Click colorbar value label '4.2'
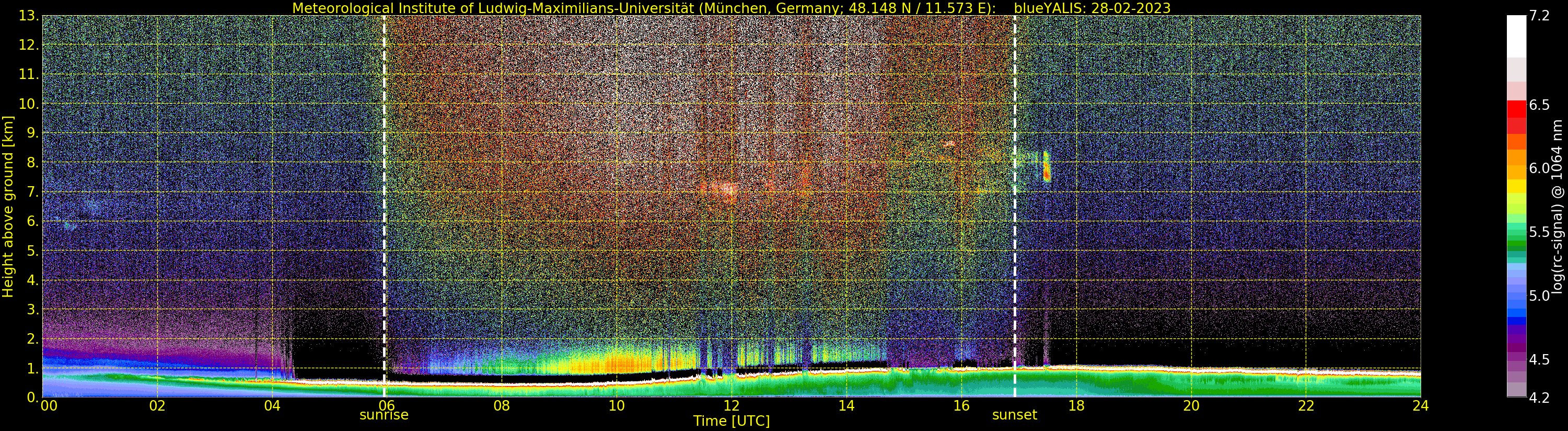The image size is (1568, 431). [x=1539, y=398]
